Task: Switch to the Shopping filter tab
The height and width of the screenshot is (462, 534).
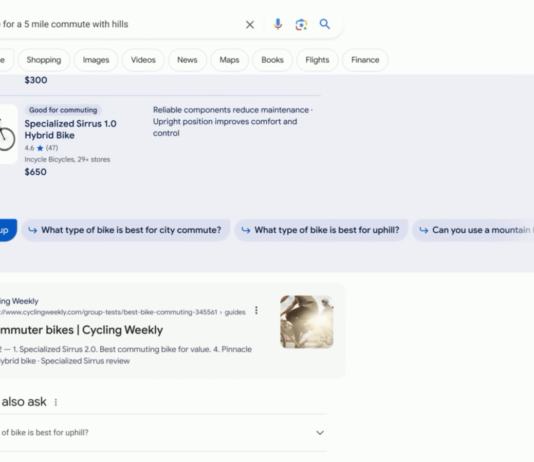Action: pos(44,60)
